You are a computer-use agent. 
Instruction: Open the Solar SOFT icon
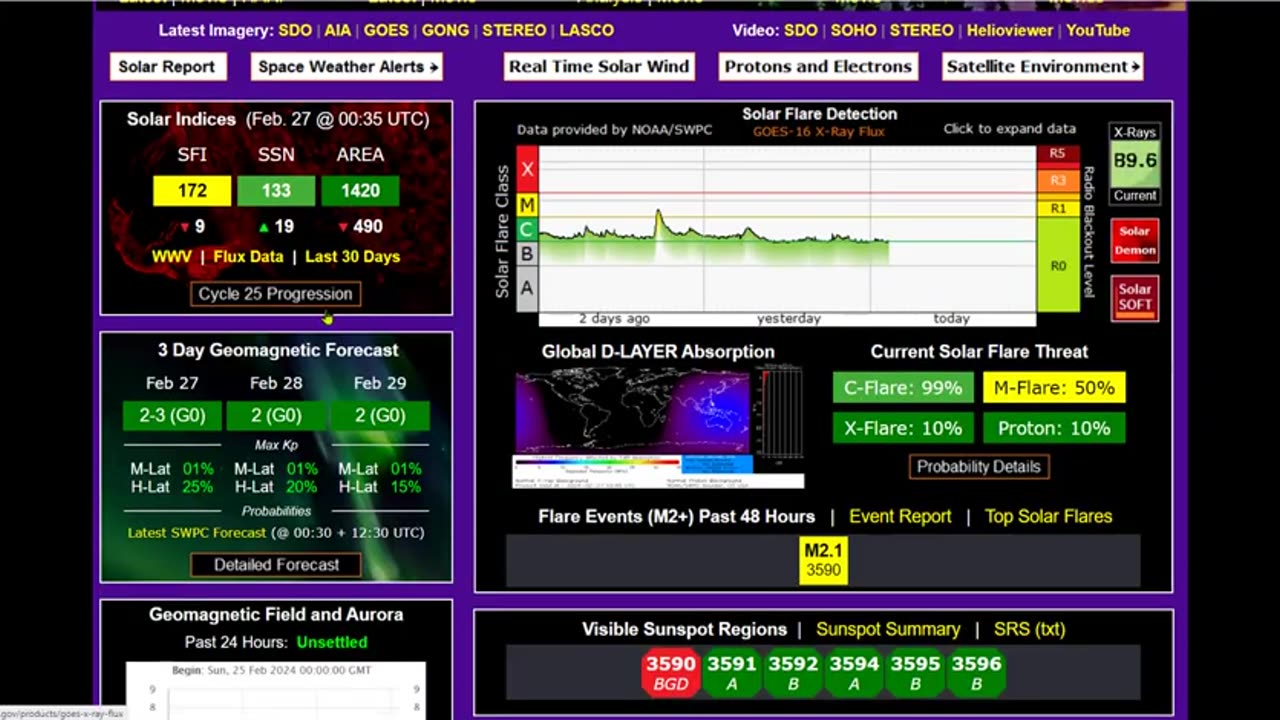[1135, 297]
